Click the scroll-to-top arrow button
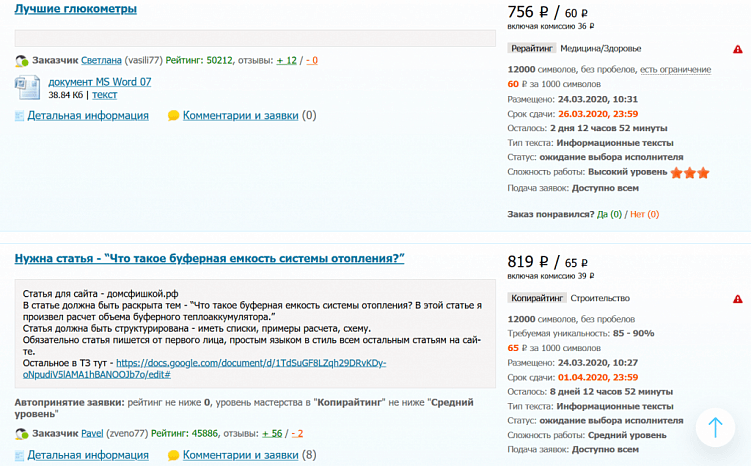 (x=715, y=427)
